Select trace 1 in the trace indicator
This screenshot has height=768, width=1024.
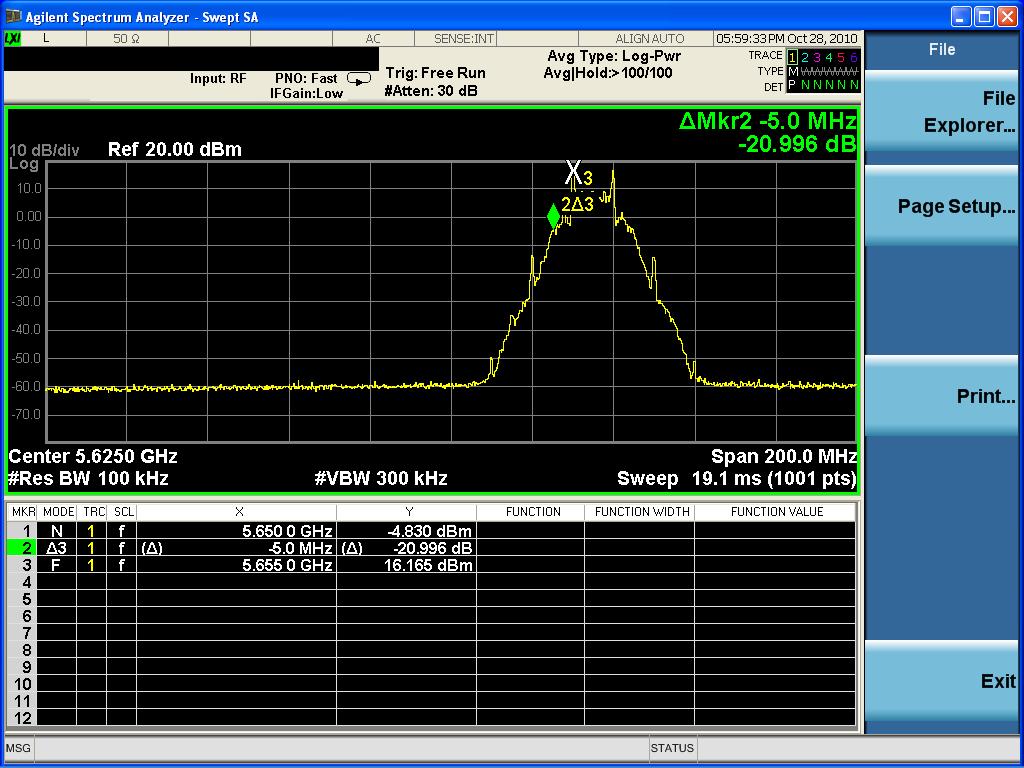point(793,57)
